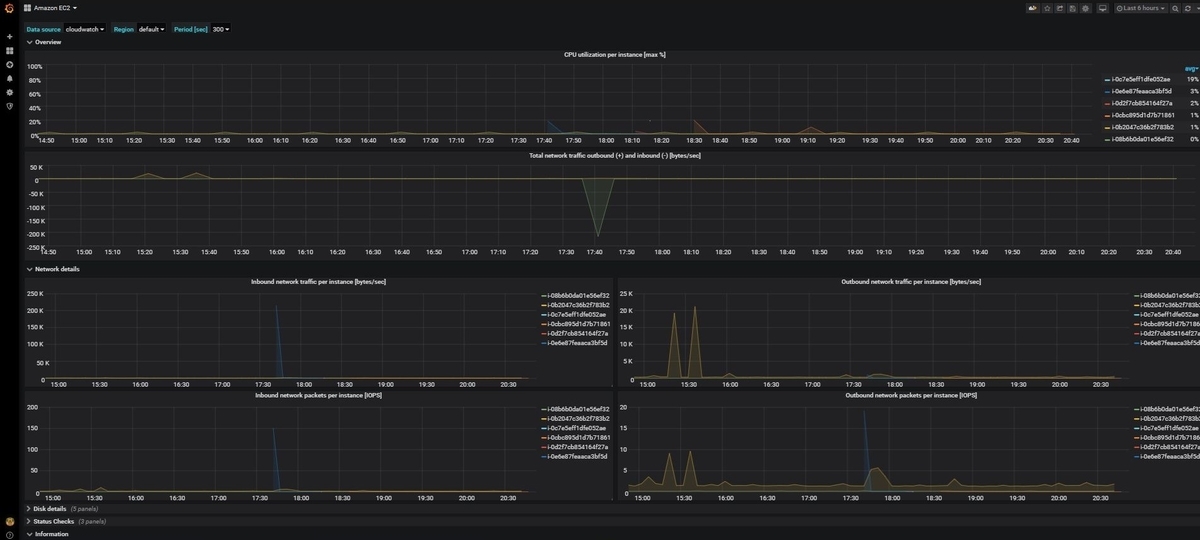The image size is (1200, 540).
Task: Click series color for i-0cbc895d1d7b71861 in Outbound packets legend
Action: tap(1137, 438)
